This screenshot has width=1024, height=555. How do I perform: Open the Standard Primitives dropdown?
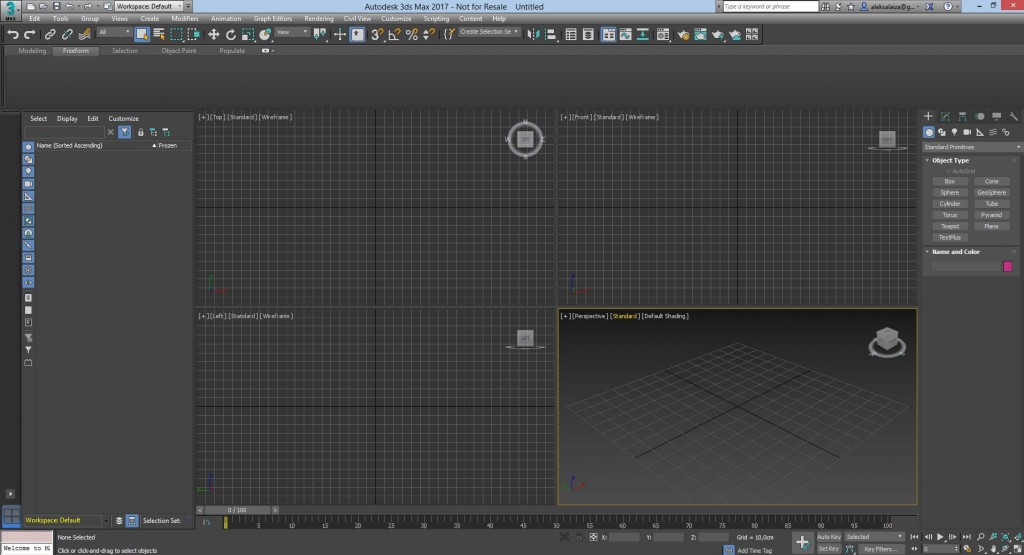[969, 147]
